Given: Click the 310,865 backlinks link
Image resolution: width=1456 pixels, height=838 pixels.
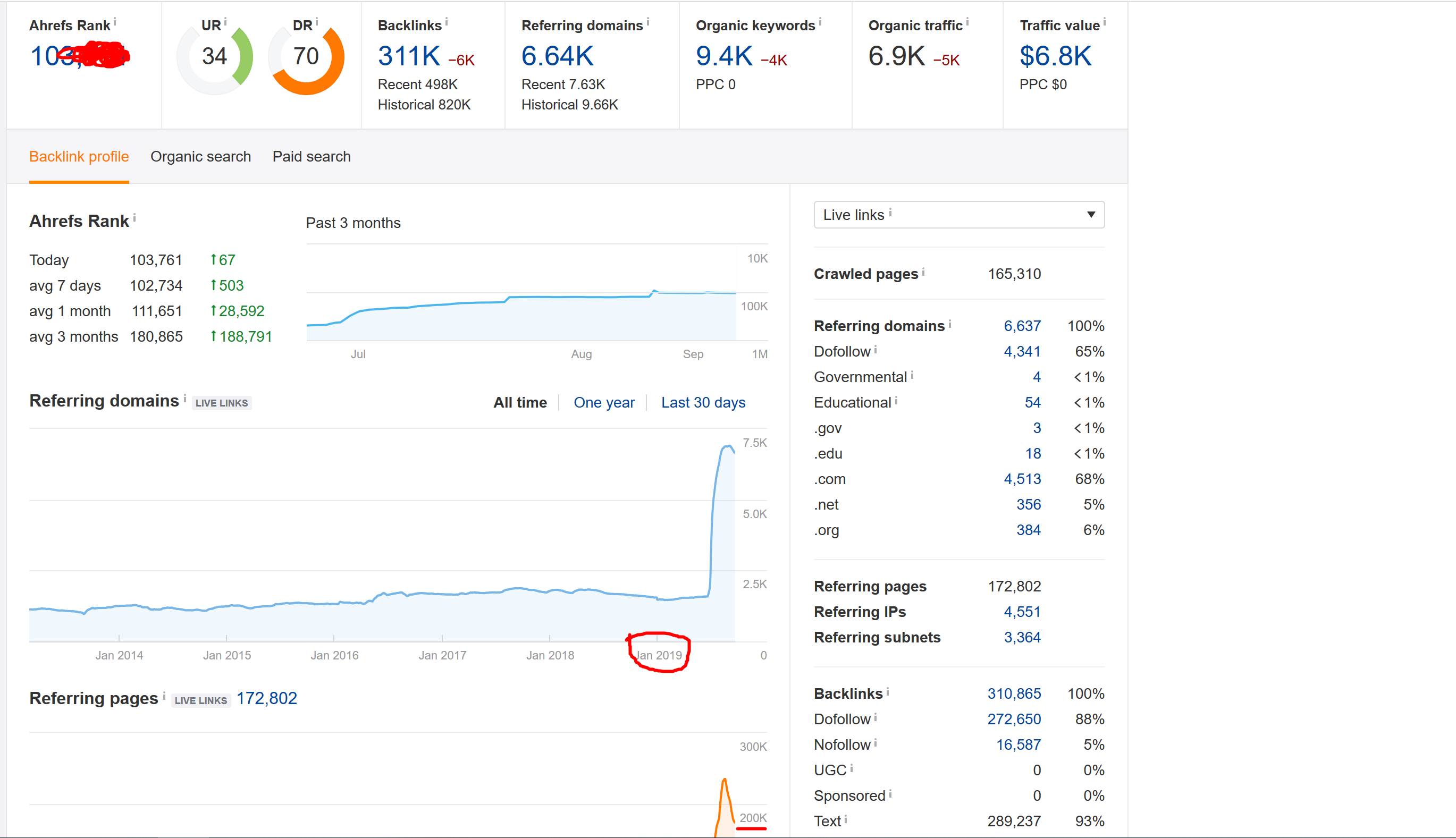Looking at the screenshot, I should [1014, 693].
